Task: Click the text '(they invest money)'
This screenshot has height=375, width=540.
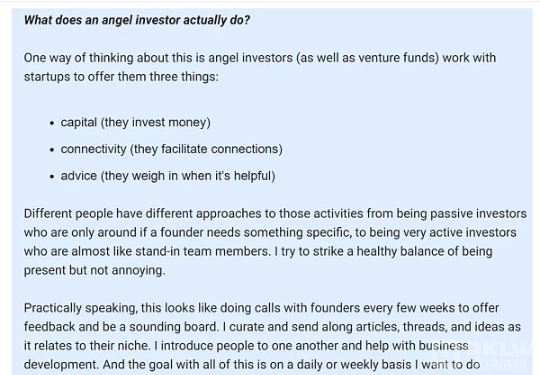Action: [156, 123]
